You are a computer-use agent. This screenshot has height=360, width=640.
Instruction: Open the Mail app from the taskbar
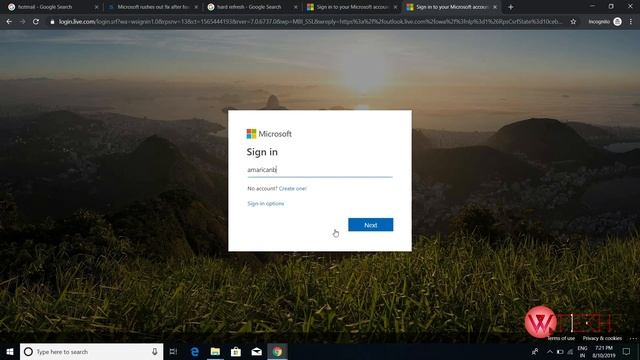pyautogui.click(x=256, y=351)
